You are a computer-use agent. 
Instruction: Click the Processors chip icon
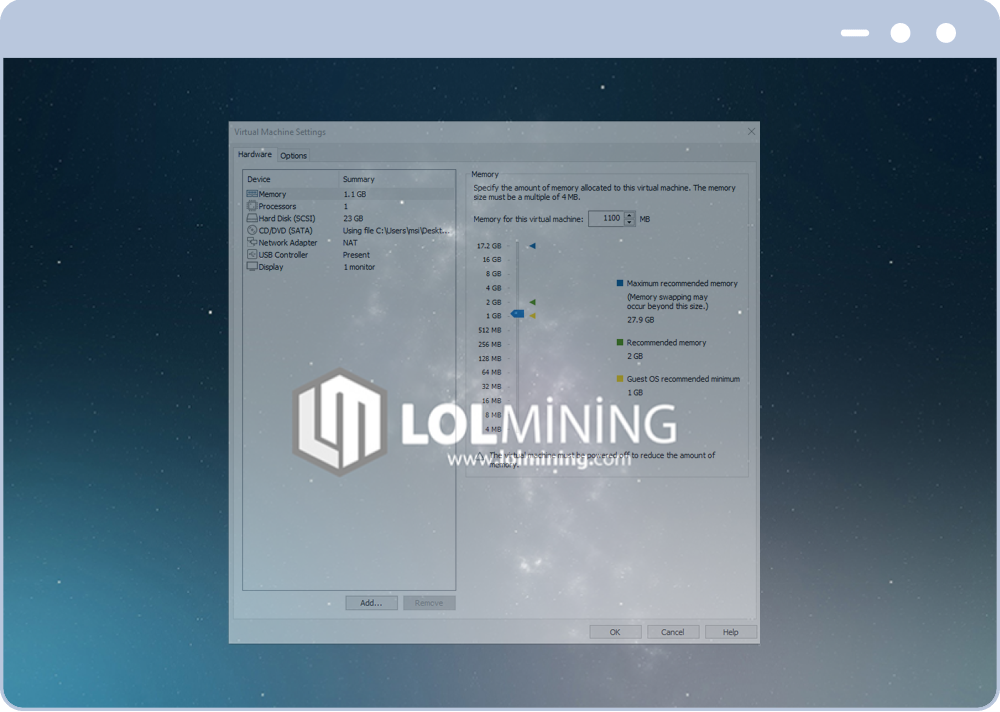coord(252,206)
